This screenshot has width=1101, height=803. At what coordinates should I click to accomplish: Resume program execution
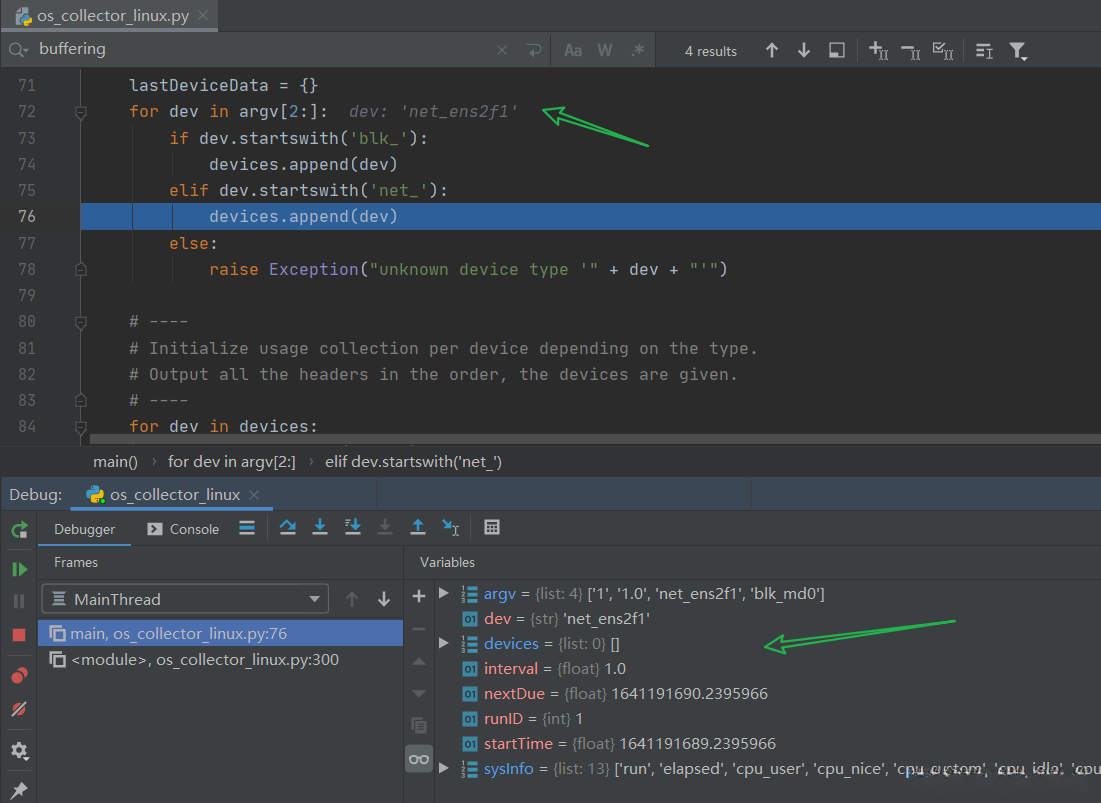tap(19, 569)
